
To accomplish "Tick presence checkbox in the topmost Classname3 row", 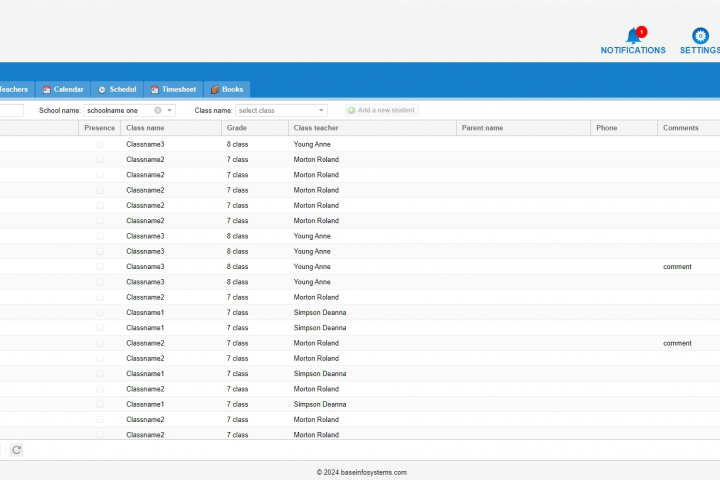I will point(100,144).
